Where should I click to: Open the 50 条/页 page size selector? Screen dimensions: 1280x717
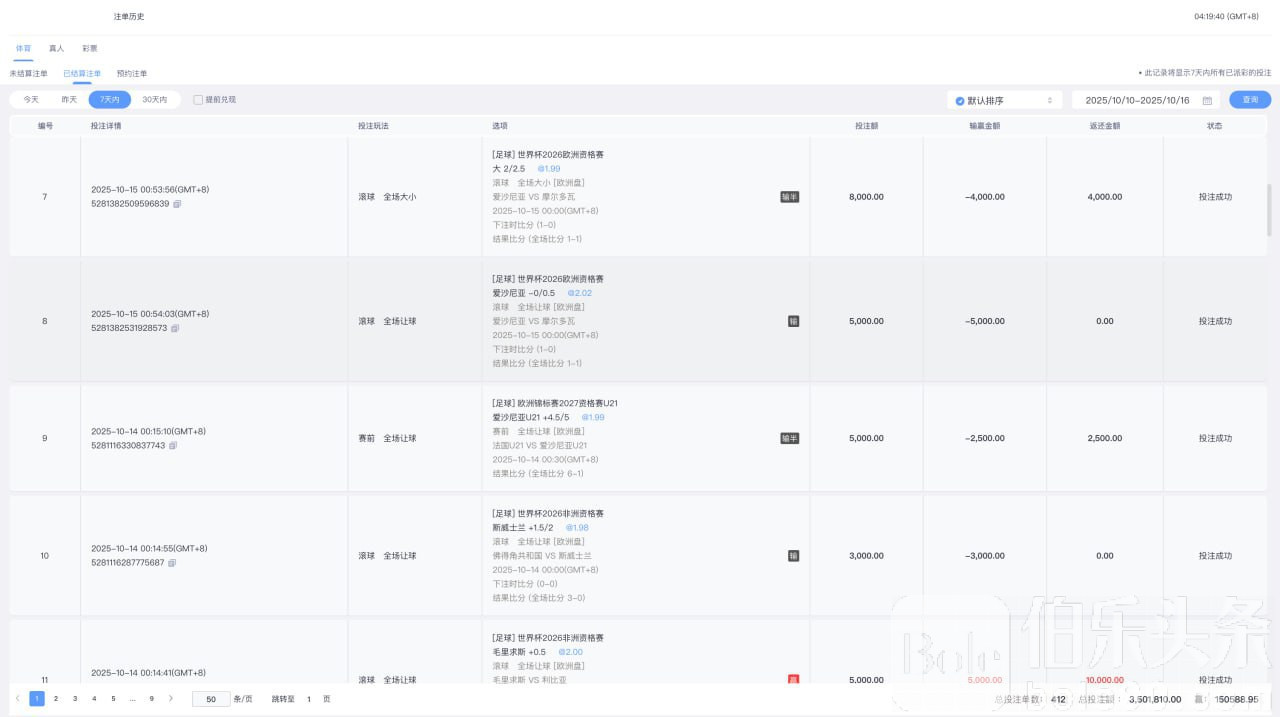click(x=211, y=699)
